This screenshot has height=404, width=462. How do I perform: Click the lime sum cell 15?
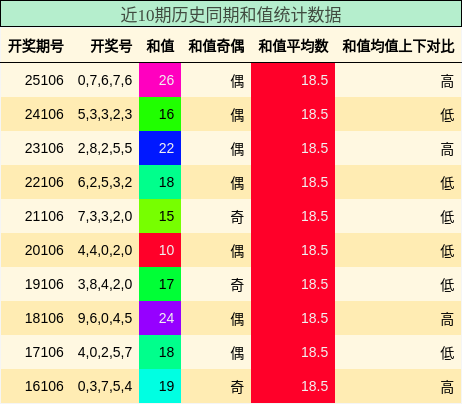[160, 216]
